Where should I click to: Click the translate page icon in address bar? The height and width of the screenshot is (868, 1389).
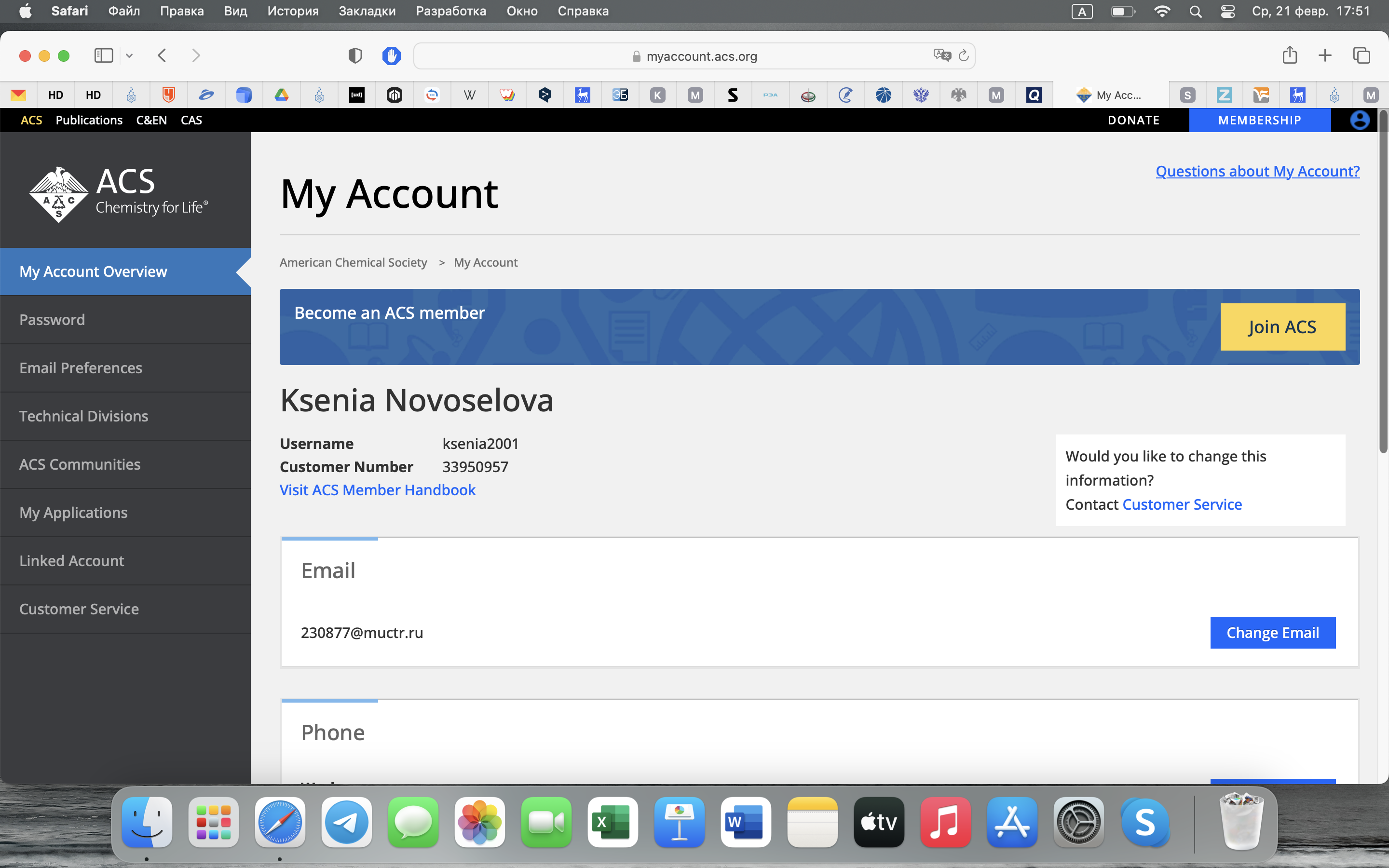(x=942, y=55)
